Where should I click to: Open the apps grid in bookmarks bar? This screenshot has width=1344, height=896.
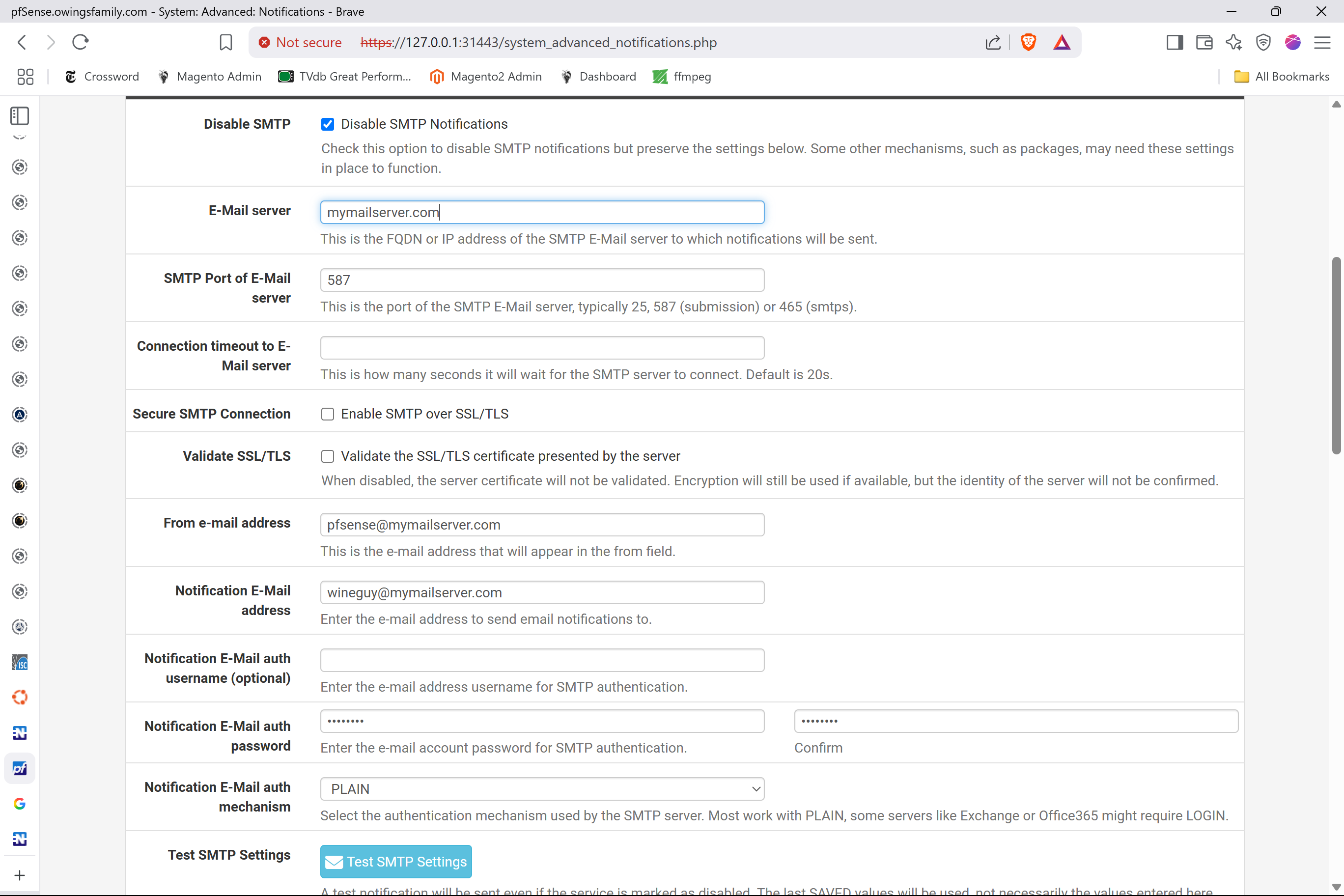point(25,77)
